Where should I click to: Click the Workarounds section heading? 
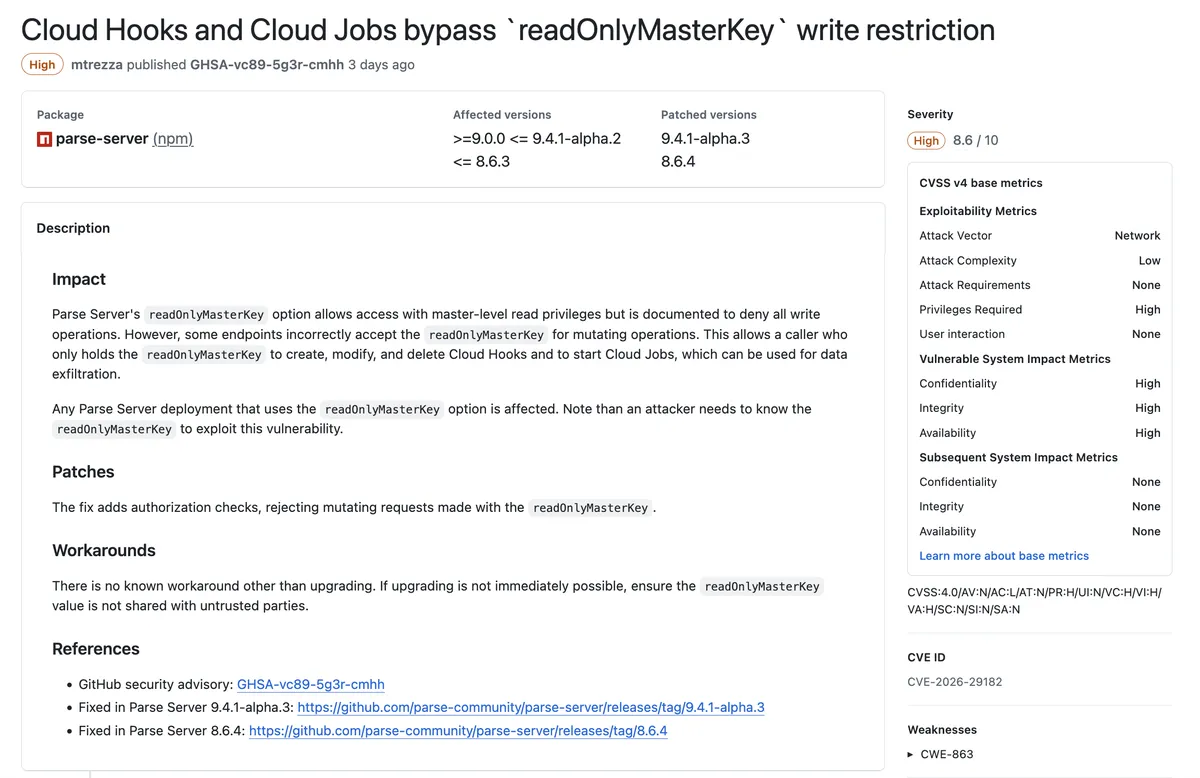[x=104, y=551]
